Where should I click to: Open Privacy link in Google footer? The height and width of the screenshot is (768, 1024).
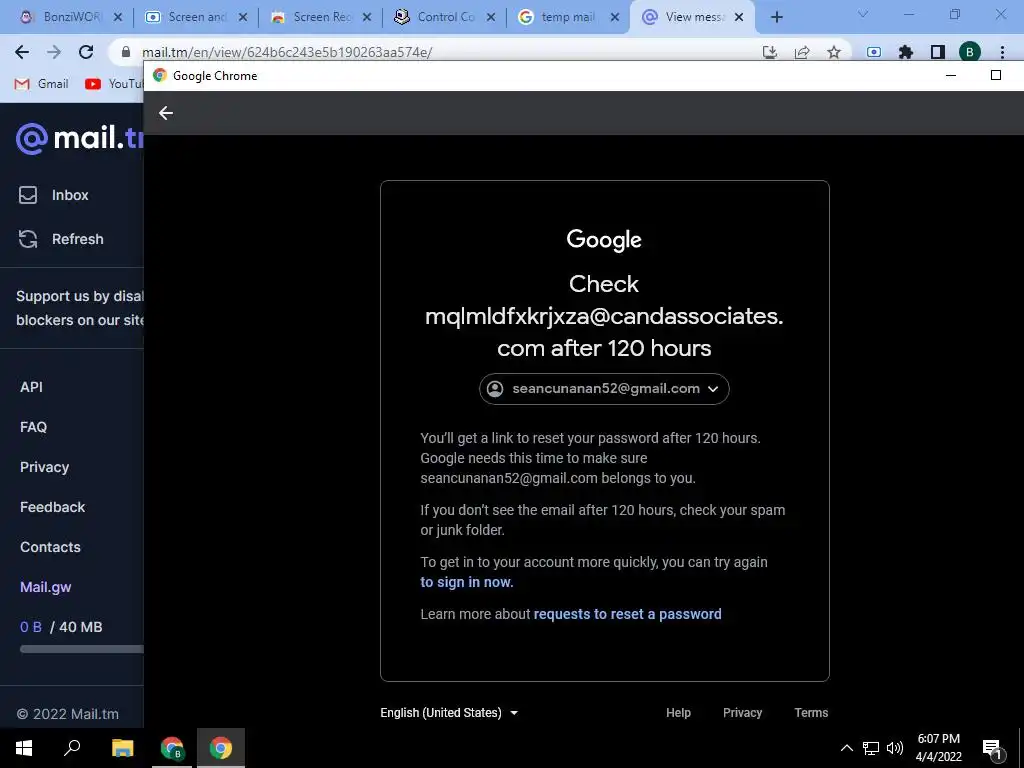pos(743,712)
